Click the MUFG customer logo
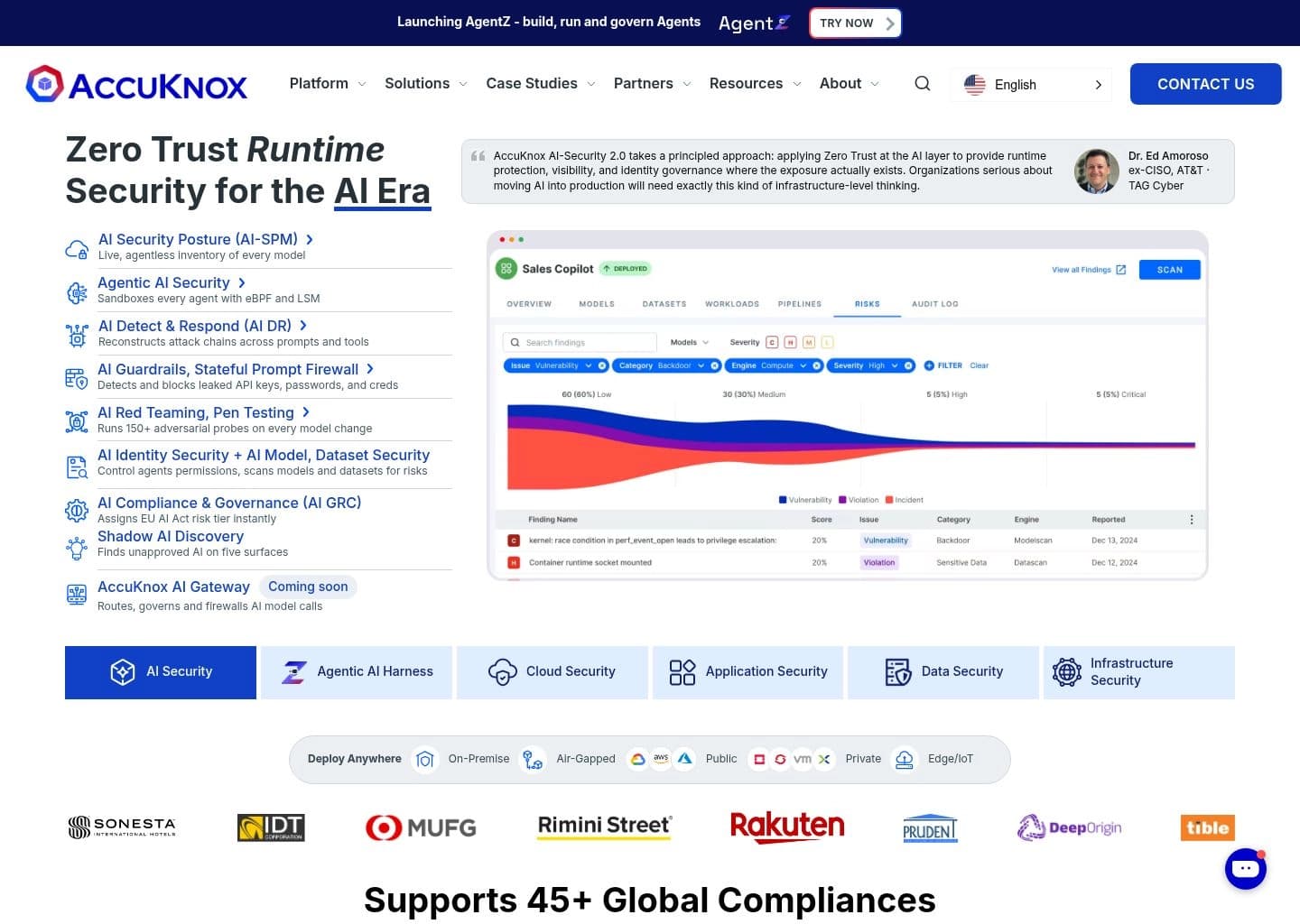The width and height of the screenshot is (1300, 924). click(x=421, y=827)
